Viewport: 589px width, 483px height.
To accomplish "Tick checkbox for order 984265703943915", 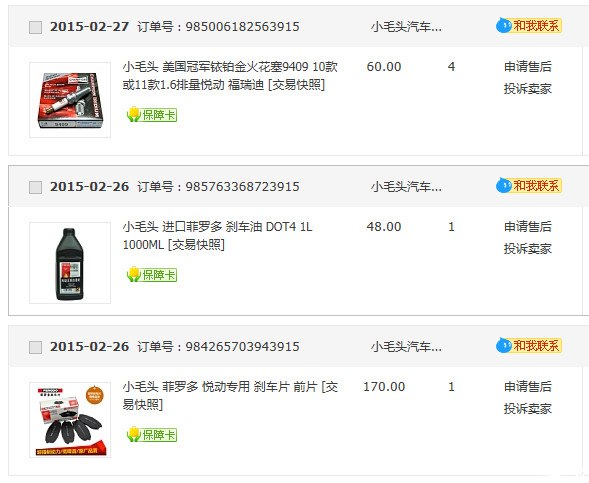I will click(x=35, y=347).
